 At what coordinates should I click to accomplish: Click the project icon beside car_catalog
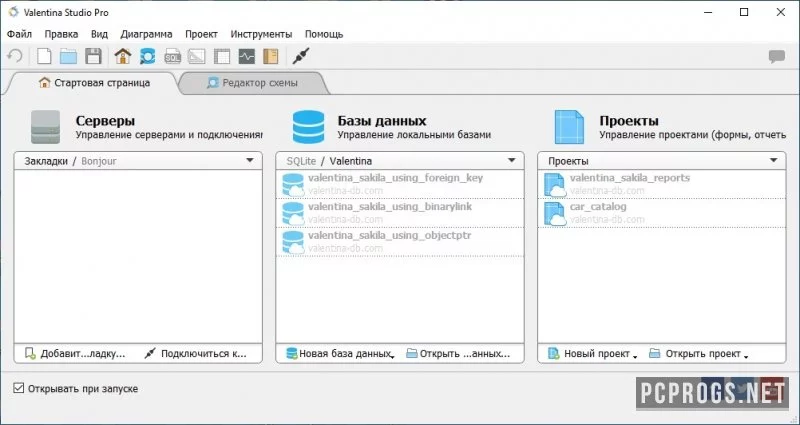coord(555,213)
